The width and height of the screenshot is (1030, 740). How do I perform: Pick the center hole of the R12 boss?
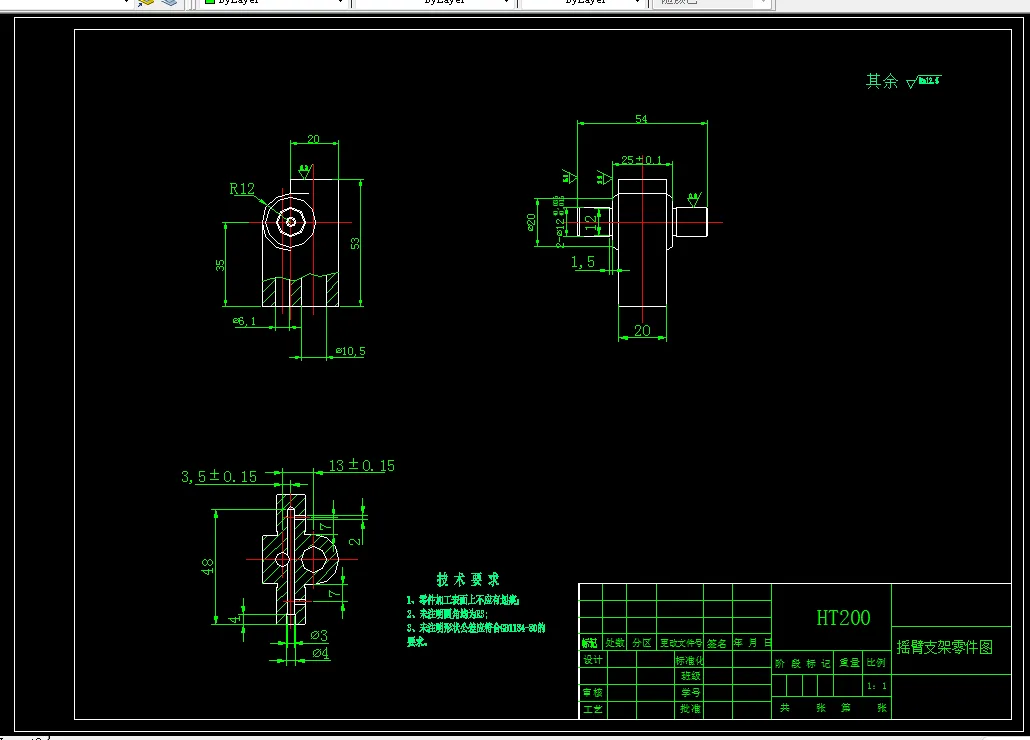point(290,222)
